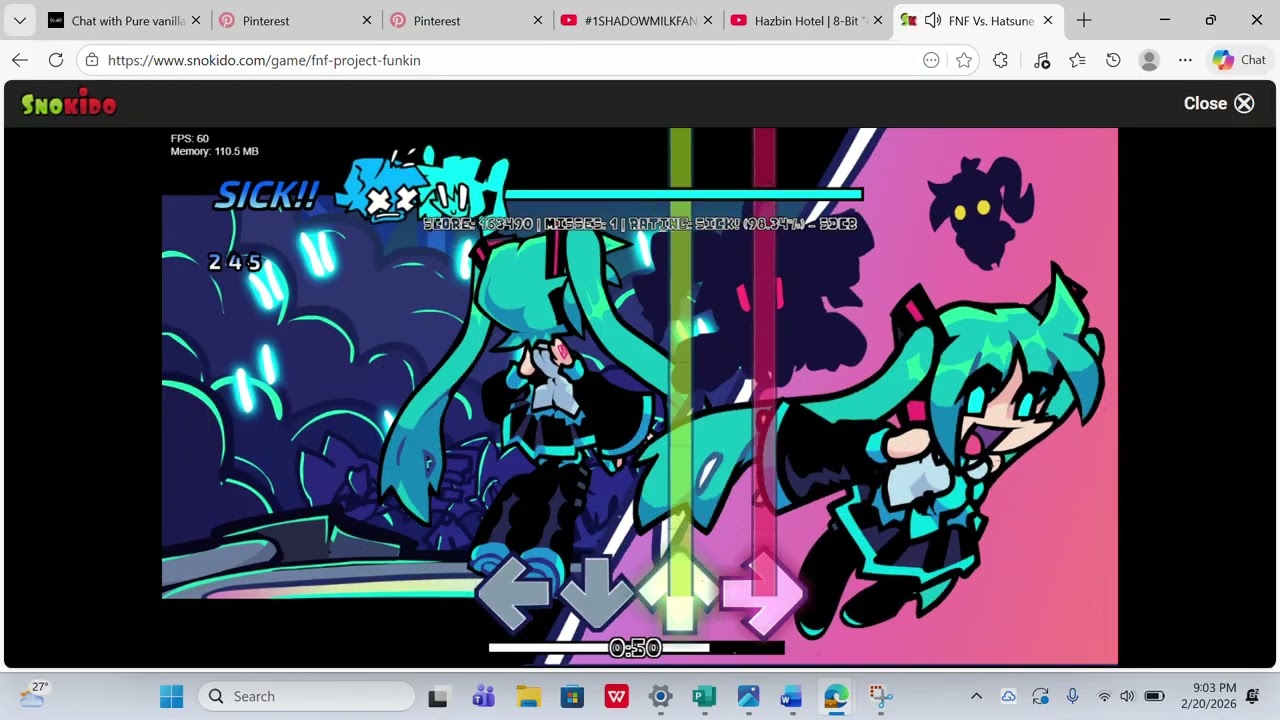Open Copilot Chat button
This screenshot has height=720, width=1280.
[x=1240, y=60]
